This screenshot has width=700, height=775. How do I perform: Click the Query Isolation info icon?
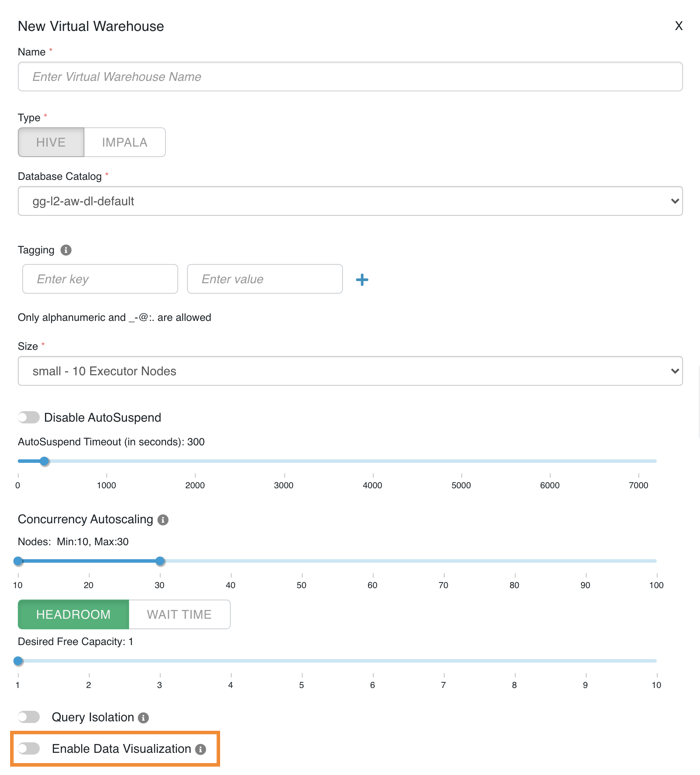click(144, 718)
